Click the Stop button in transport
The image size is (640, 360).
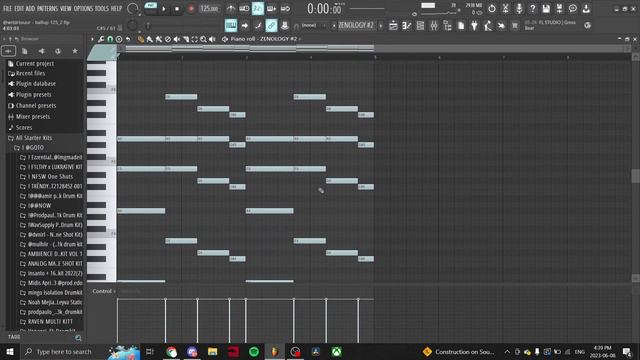[177, 9]
